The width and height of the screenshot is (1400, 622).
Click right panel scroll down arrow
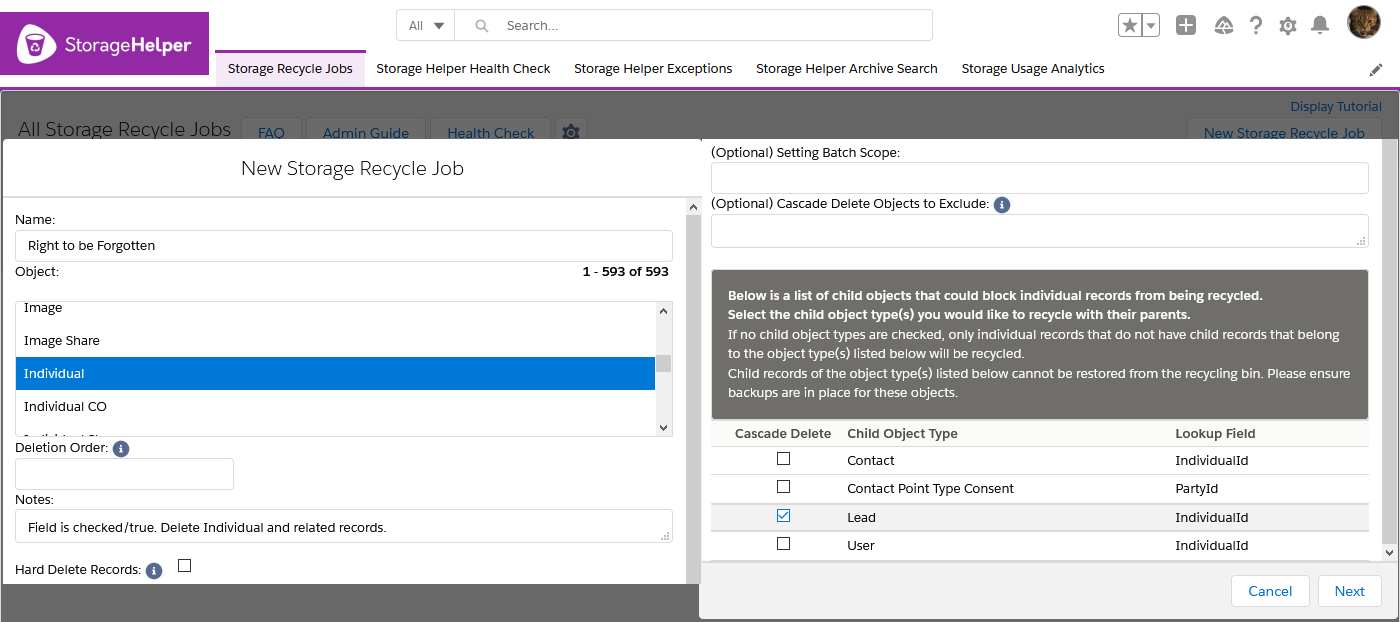pyautogui.click(x=1389, y=552)
